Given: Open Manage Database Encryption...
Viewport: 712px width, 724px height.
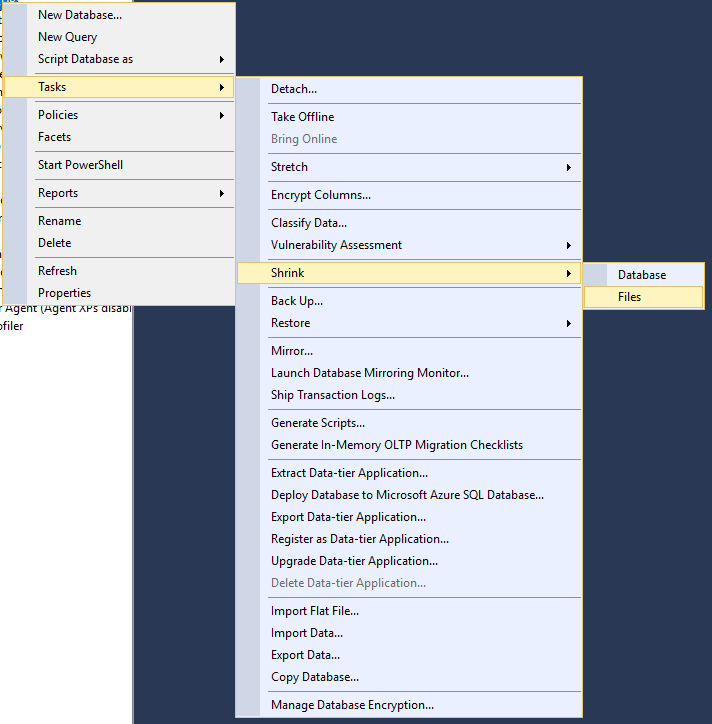Looking at the screenshot, I should tap(352, 705).
